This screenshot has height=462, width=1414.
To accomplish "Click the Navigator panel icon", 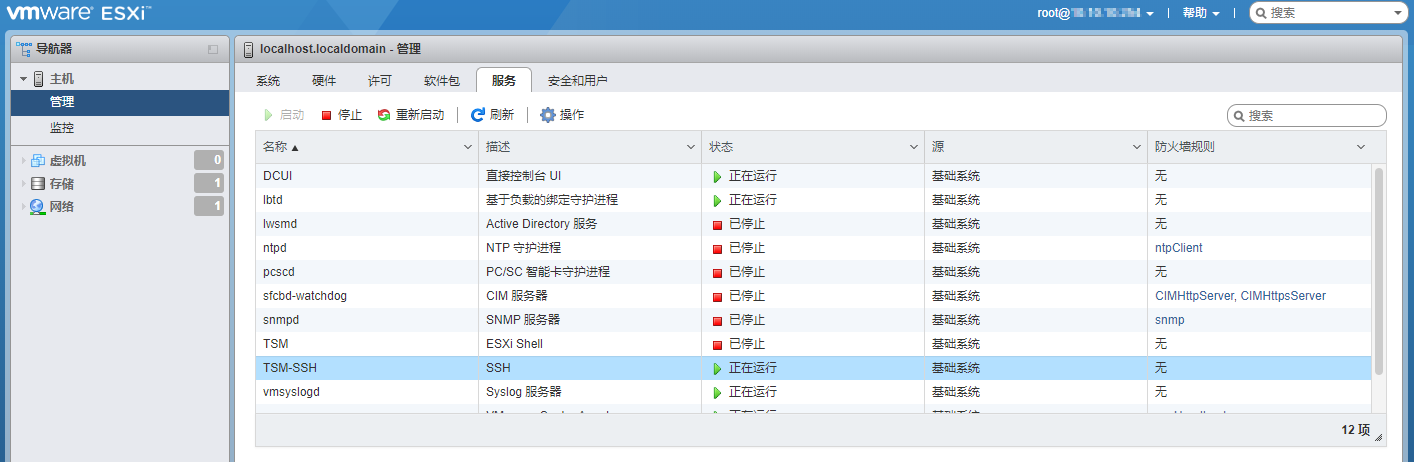I will [24, 48].
